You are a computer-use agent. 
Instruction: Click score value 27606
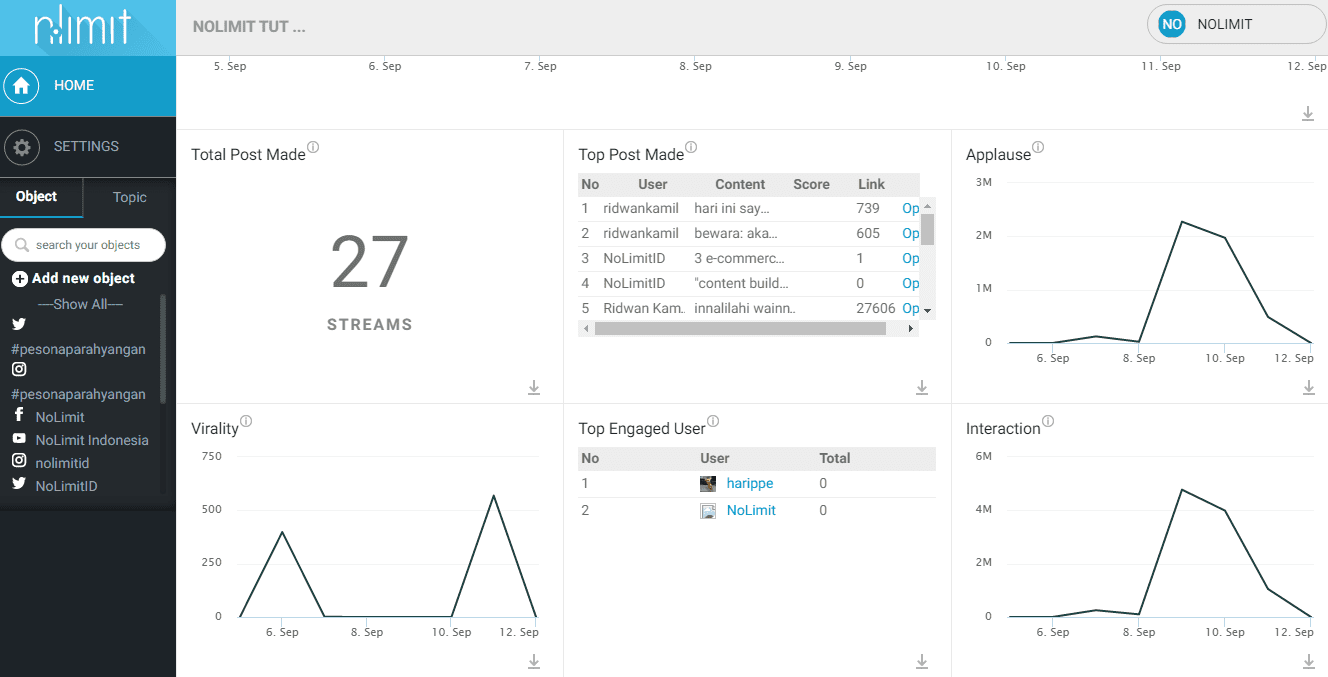point(876,309)
